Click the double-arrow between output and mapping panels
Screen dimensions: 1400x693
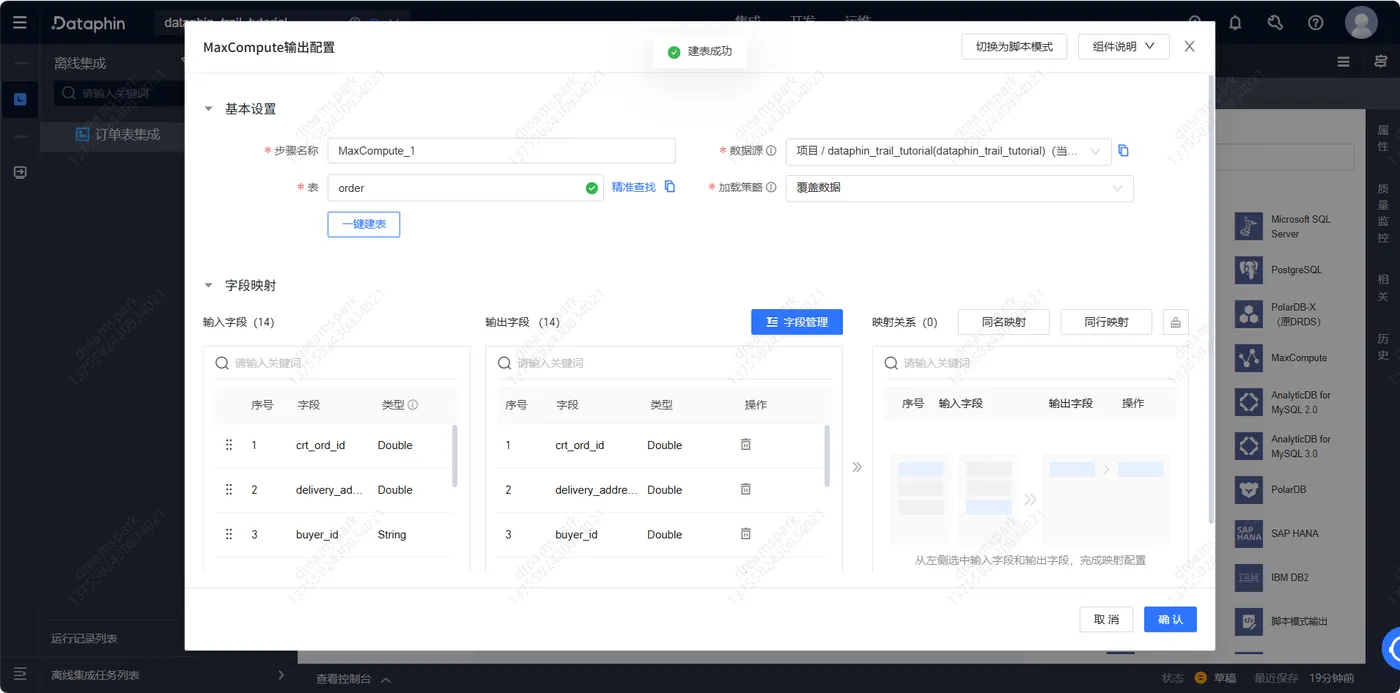(857, 467)
